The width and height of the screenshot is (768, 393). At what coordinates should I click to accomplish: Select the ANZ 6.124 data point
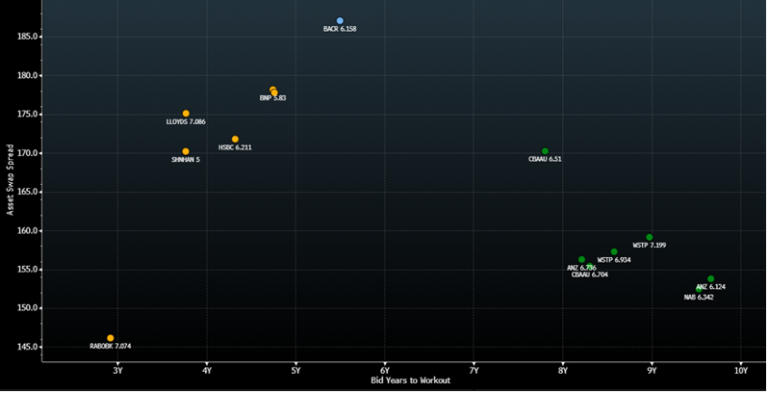711,279
